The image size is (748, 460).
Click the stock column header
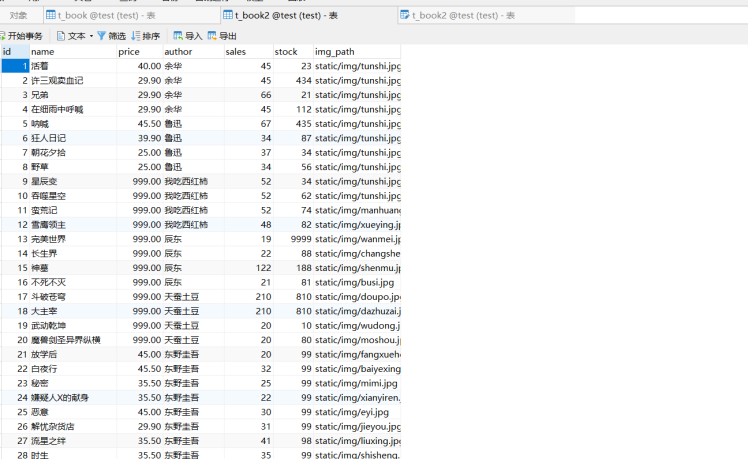point(293,52)
